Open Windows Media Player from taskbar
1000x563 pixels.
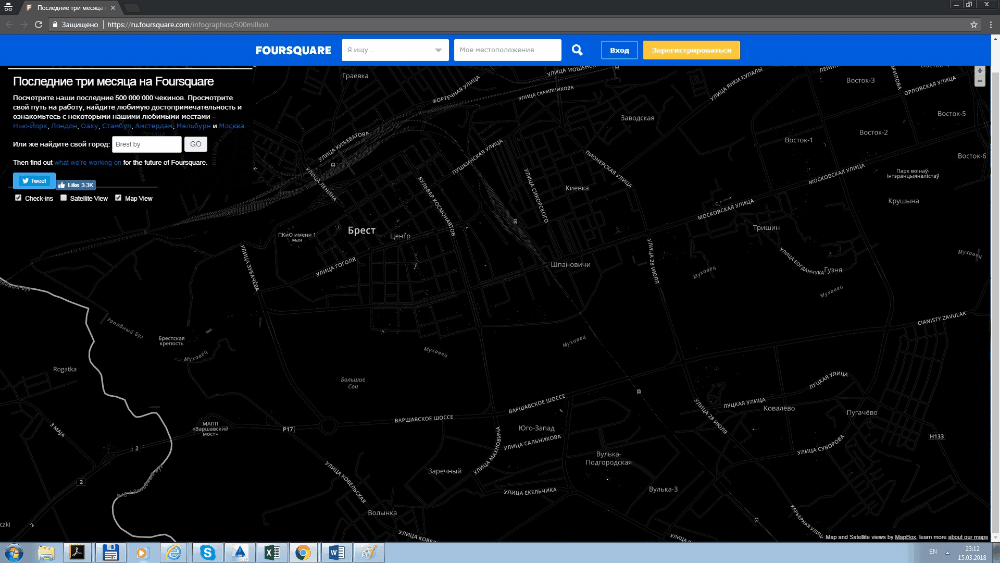[142, 552]
